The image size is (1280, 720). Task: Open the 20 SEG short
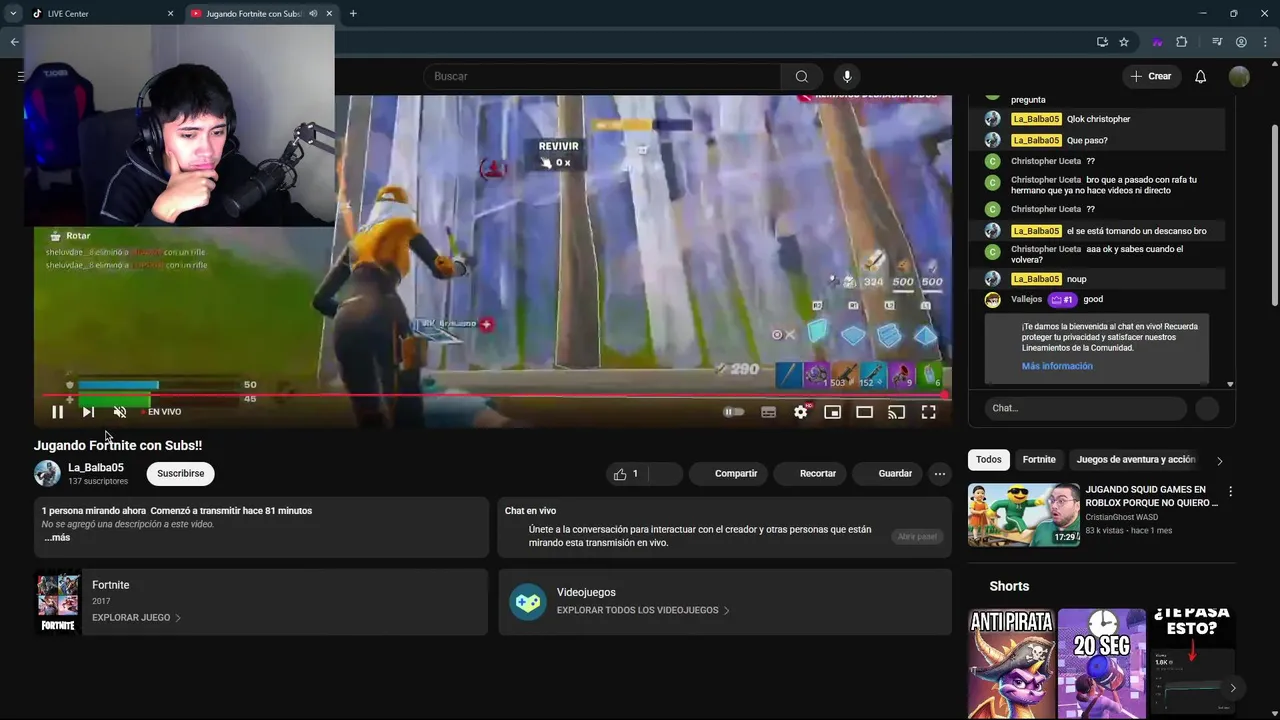click(1101, 663)
